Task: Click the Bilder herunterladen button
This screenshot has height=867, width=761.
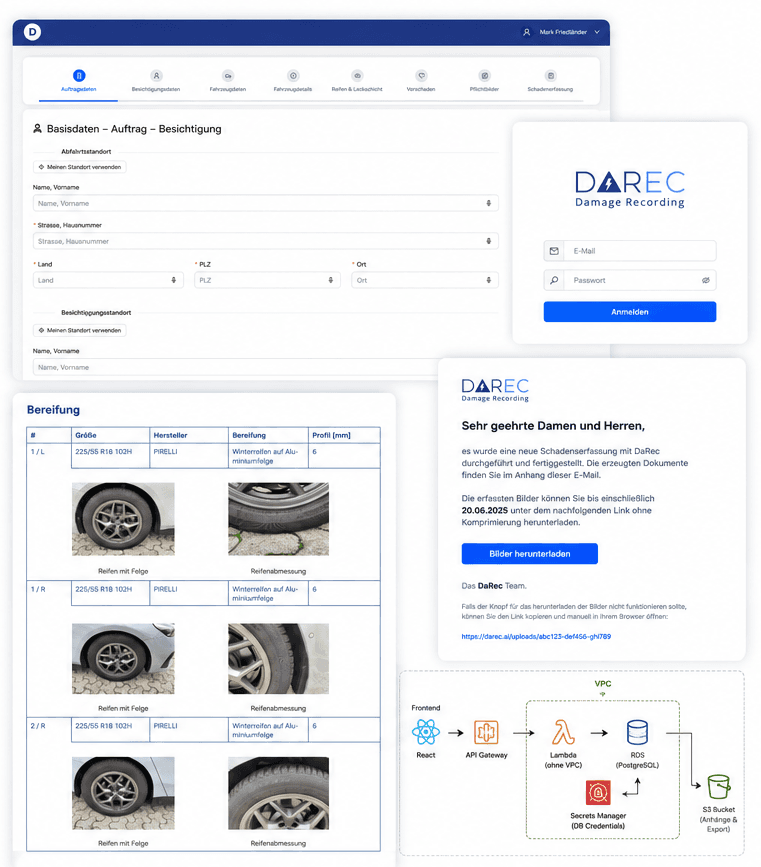Action: pyautogui.click(x=529, y=553)
